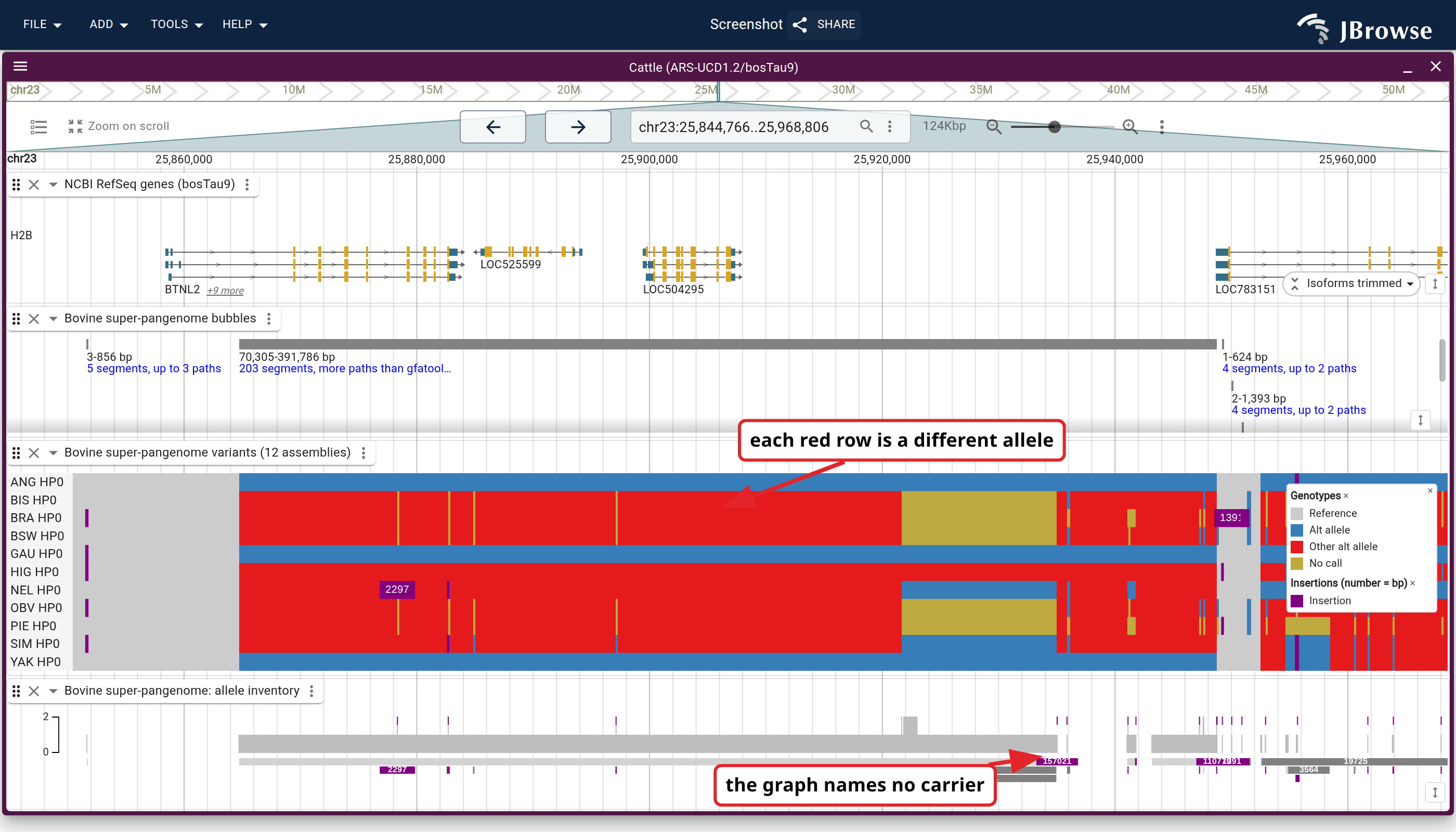The height and width of the screenshot is (832, 1456).
Task: Open the allele inventory track menu
Action: (x=311, y=692)
